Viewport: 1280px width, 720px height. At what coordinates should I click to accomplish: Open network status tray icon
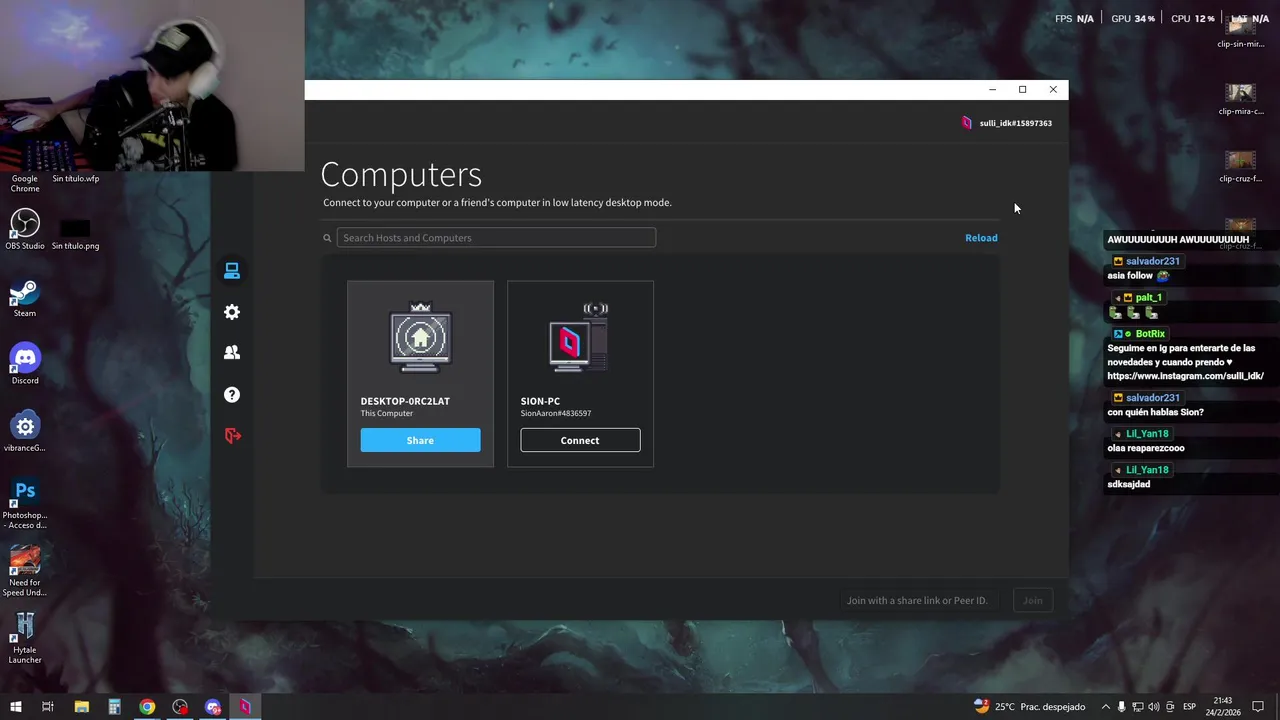point(1138,707)
